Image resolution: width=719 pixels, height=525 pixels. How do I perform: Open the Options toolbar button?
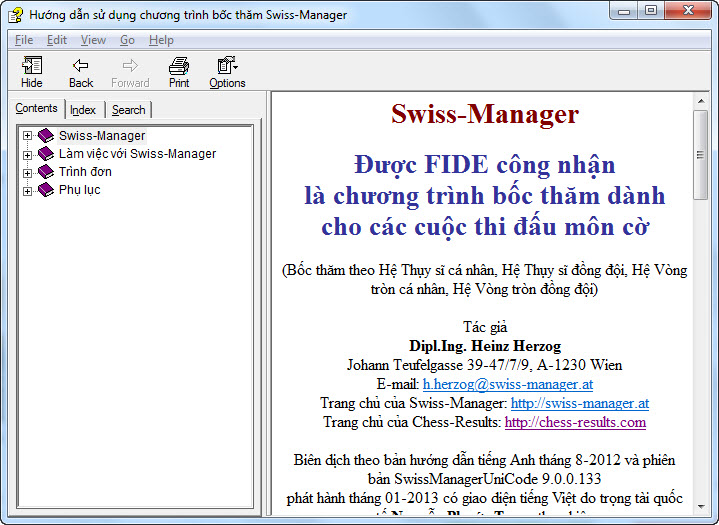pos(227,72)
